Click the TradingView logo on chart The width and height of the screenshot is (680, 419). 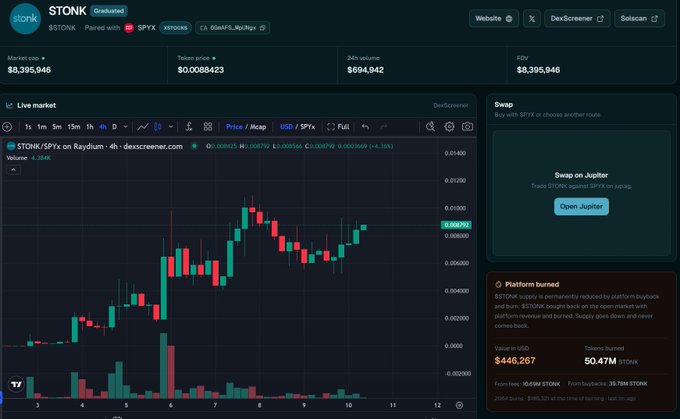tap(16, 384)
